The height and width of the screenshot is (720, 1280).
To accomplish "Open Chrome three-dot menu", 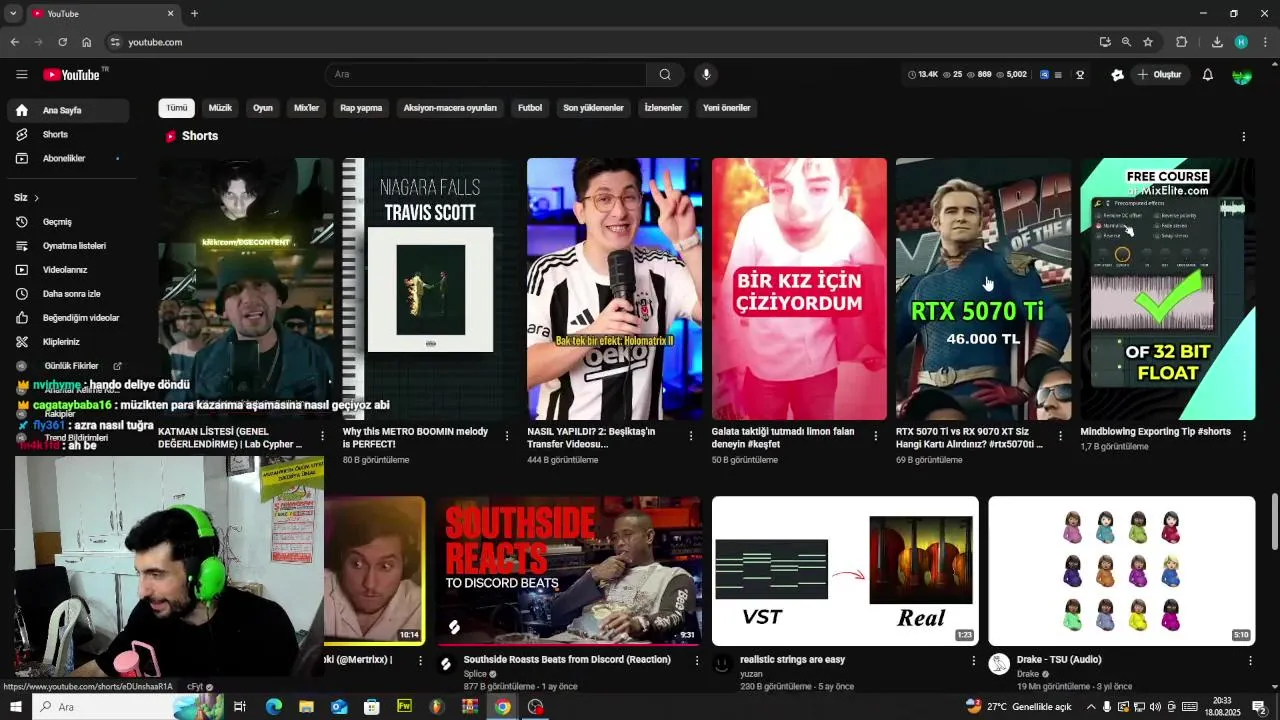I will click(x=1266, y=42).
